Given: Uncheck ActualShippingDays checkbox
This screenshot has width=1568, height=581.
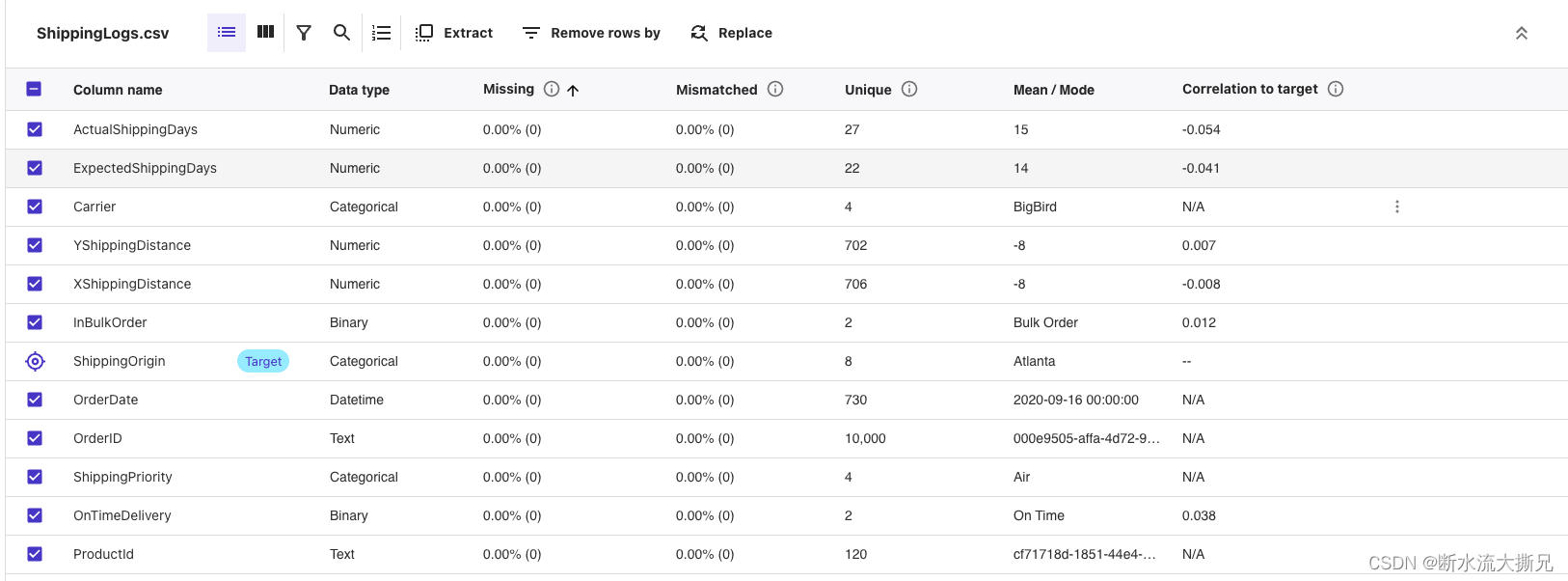Looking at the screenshot, I should click(x=35, y=129).
